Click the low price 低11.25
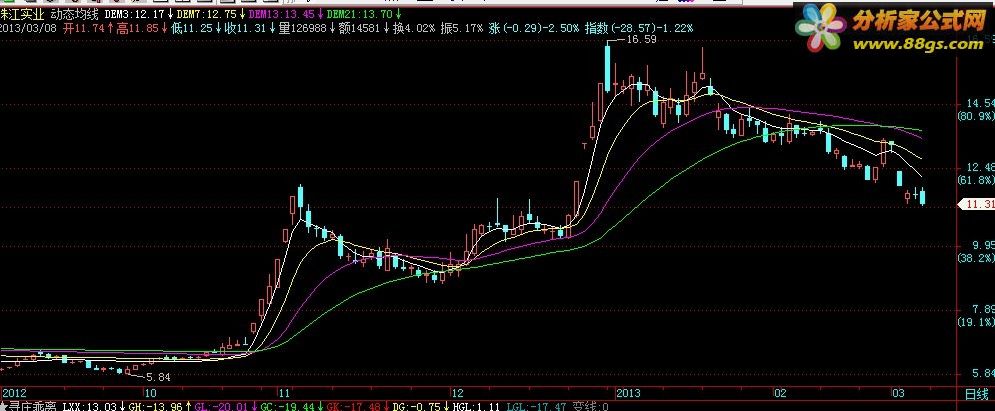Viewport: 995px width, 411px height. (x=192, y=28)
